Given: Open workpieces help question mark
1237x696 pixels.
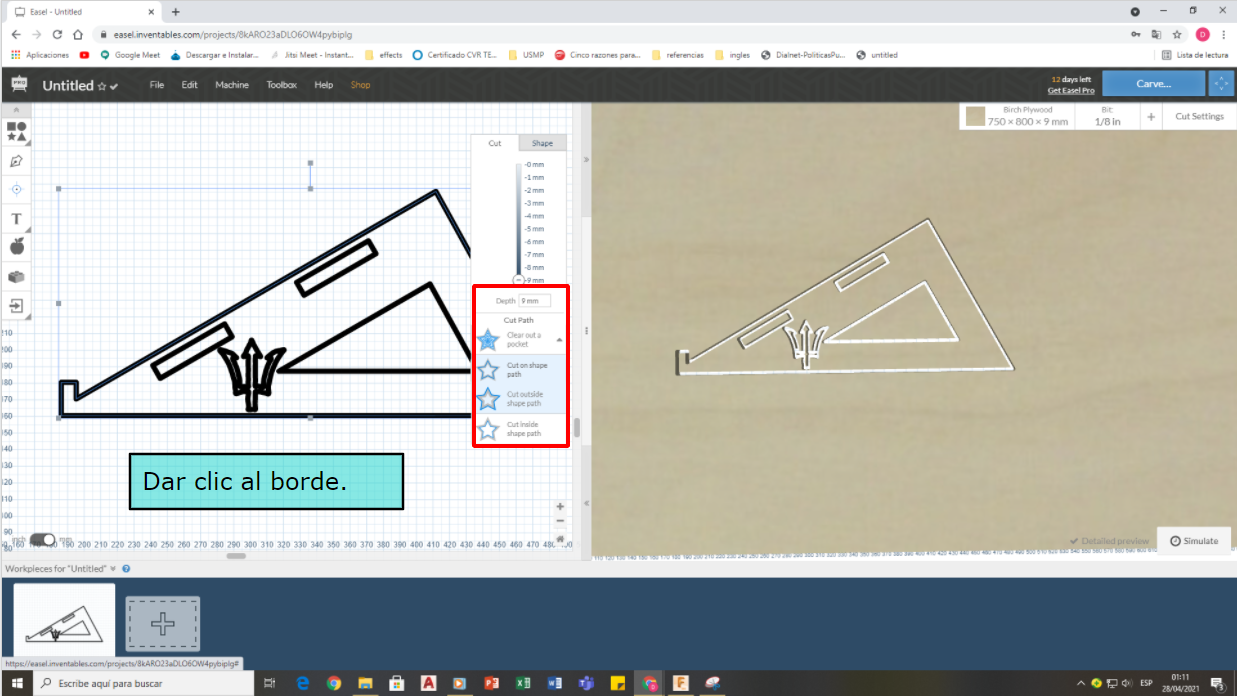Looking at the screenshot, I should (x=126, y=568).
